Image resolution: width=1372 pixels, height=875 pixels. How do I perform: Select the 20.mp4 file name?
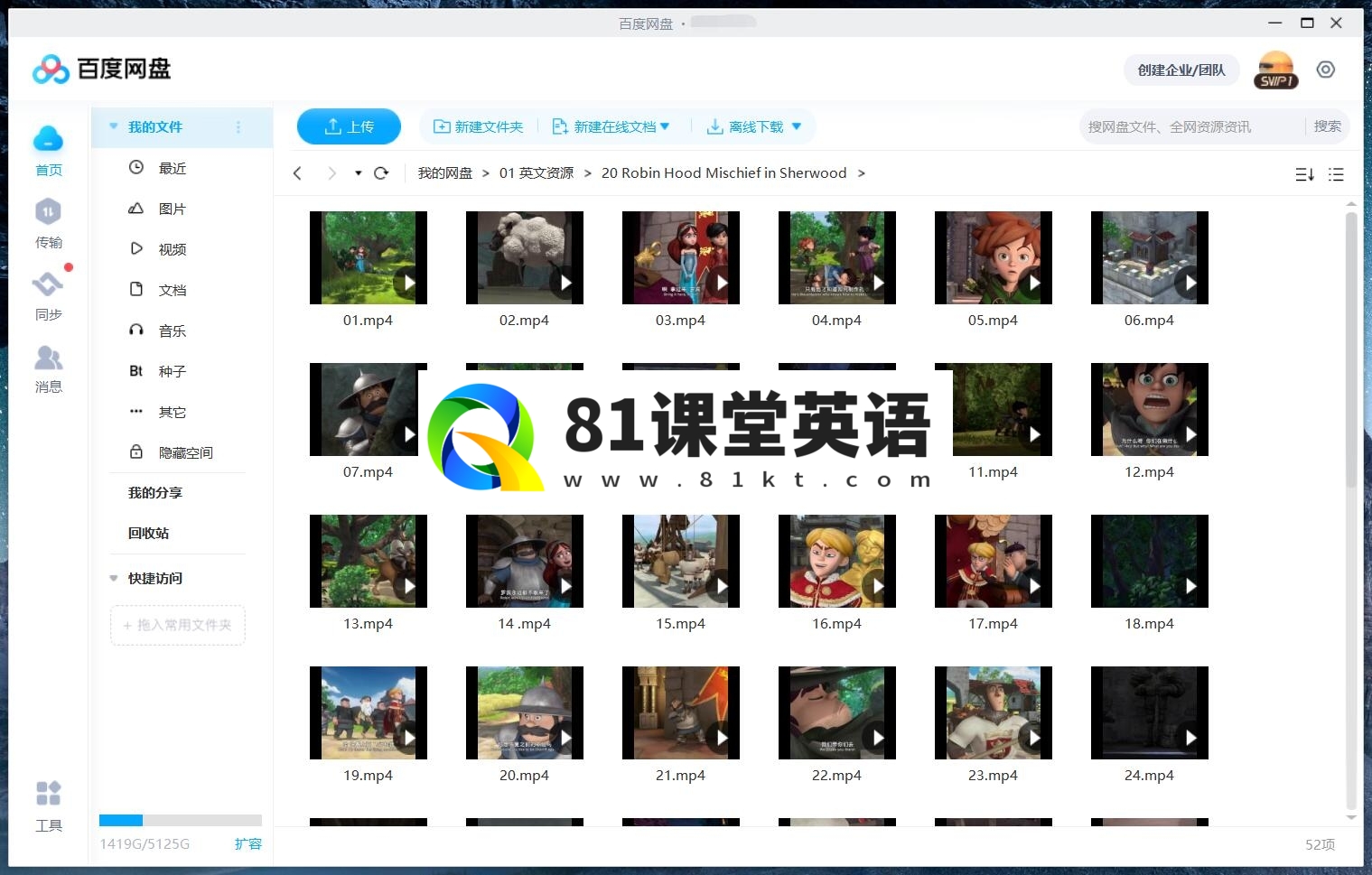point(524,775)
